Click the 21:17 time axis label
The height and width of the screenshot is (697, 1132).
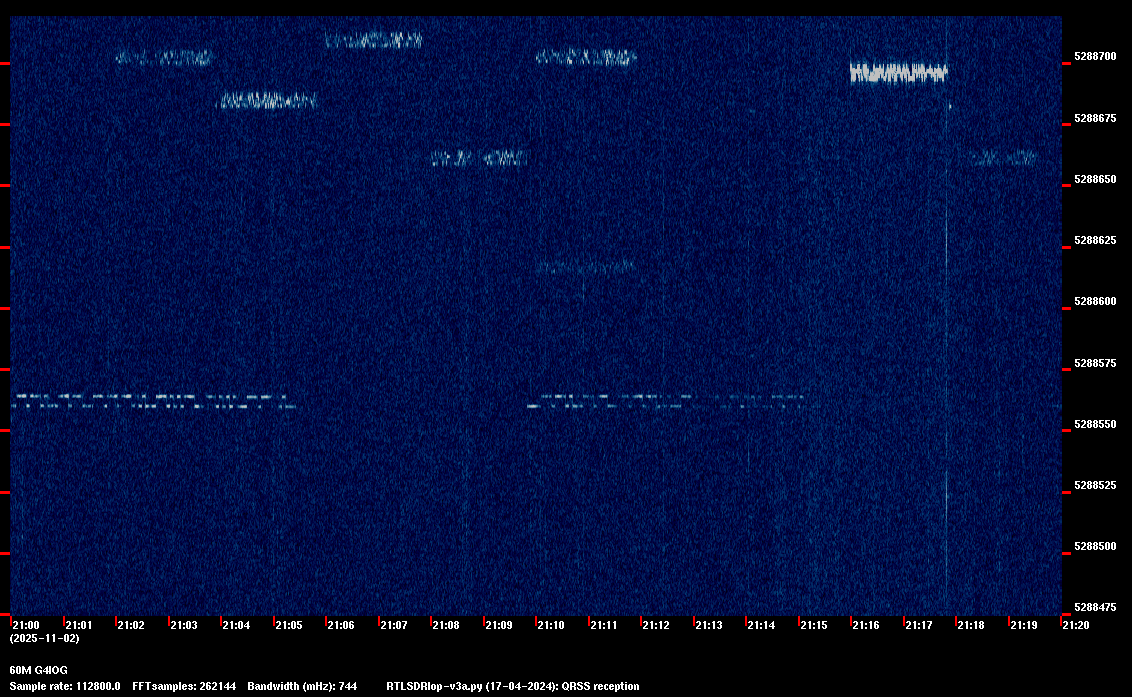[918, 625]
